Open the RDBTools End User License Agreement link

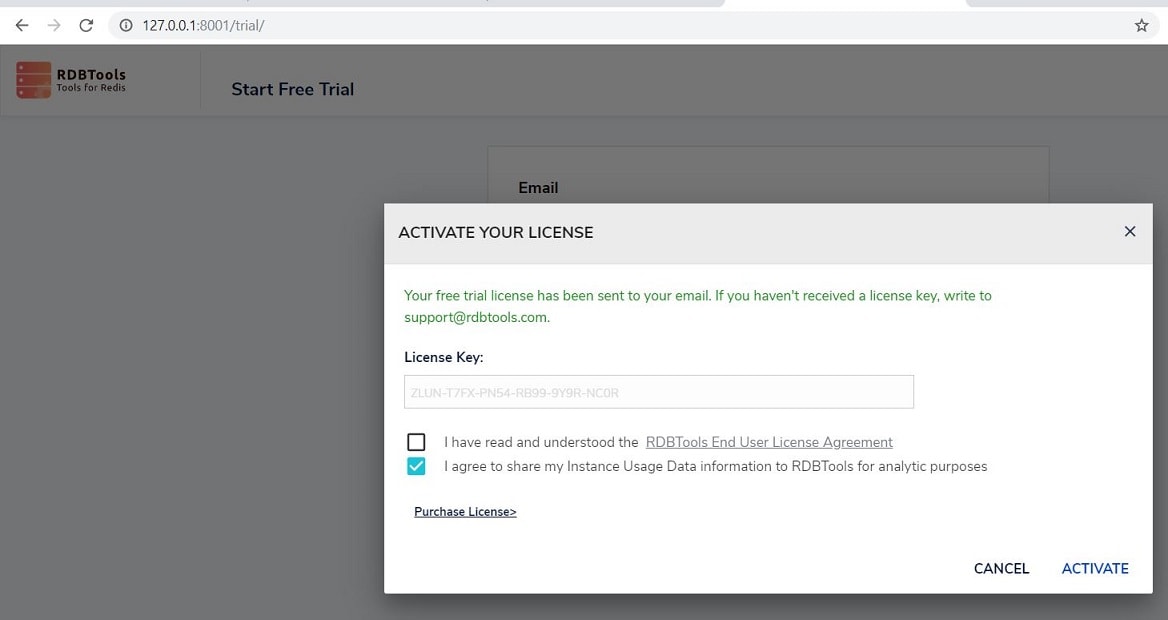click(x=769, y=442)
